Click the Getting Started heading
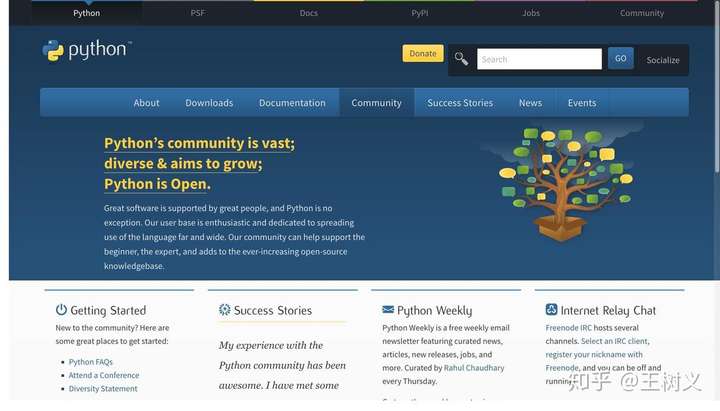The height and width of the screenshot is (411, 720). pyautogui.click(x=108, y=310)
